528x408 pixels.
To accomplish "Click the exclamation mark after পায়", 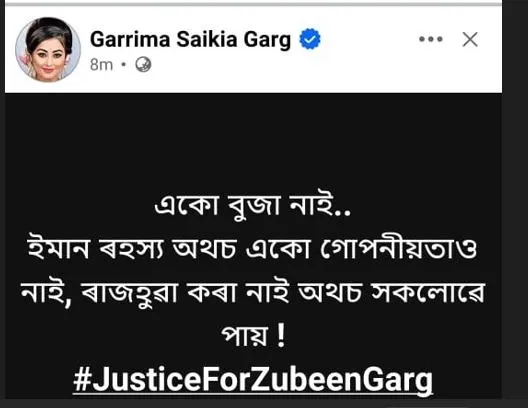I will tap(280, 335).
